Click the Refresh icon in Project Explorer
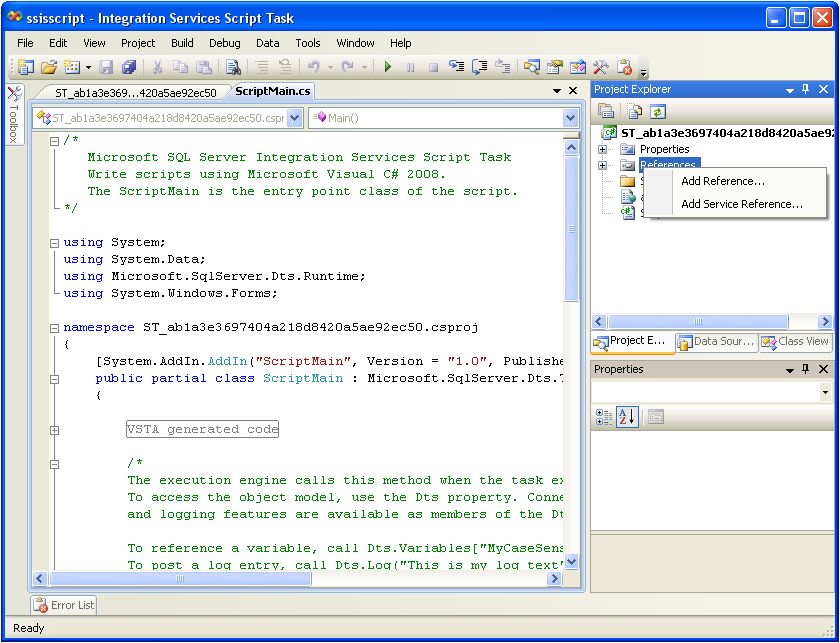This screenshot has width=840, height=643. (x=657, y=111)
